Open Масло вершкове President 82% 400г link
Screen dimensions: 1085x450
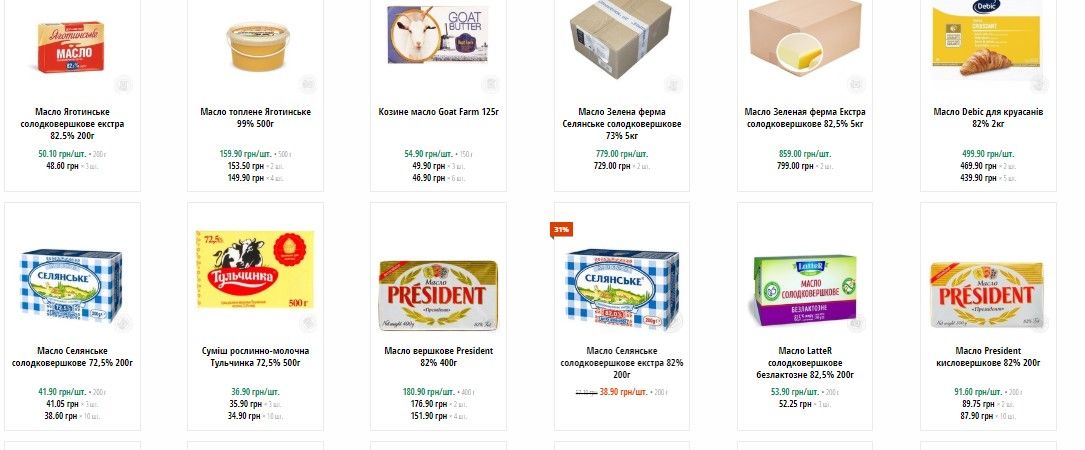pos(439,357)
